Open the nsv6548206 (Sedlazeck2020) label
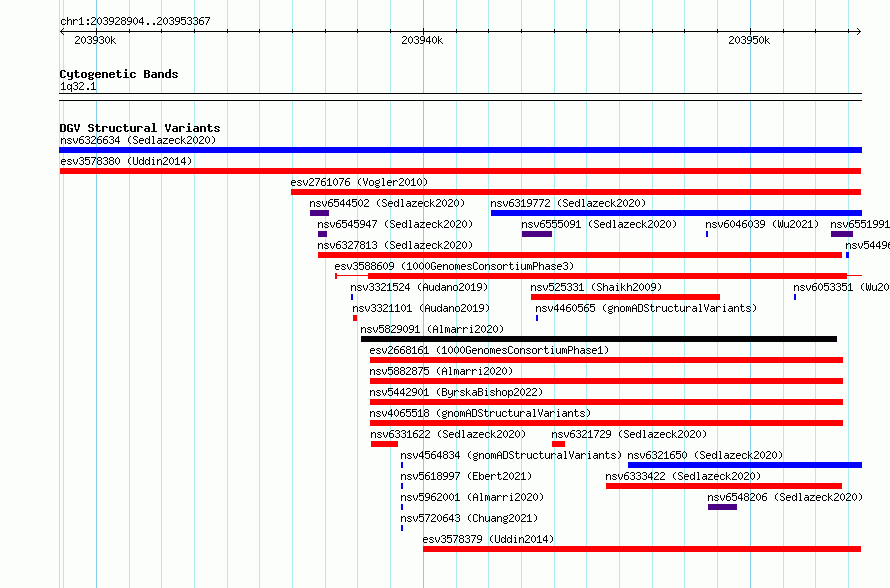This screenshot has width=890, height=588. coord(785,497)
